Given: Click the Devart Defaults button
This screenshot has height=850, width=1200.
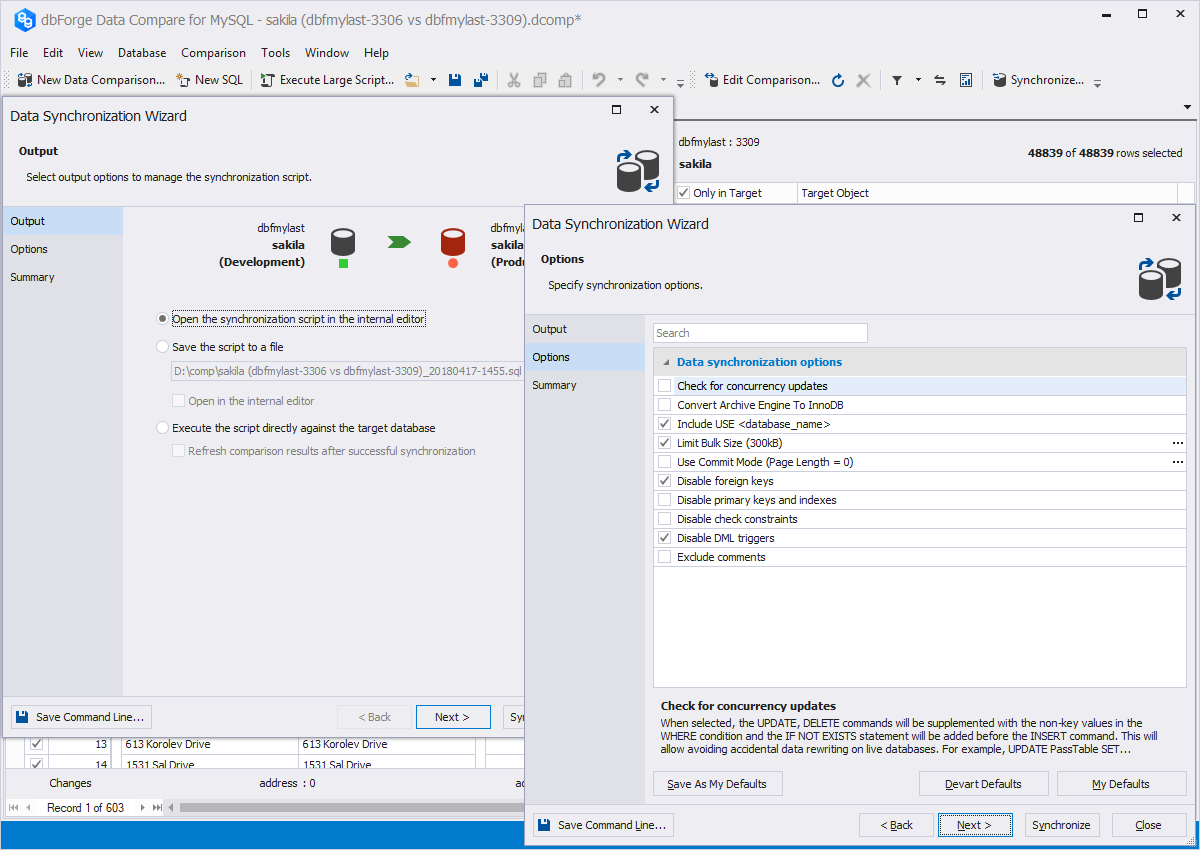Looking at the screenshot, I should coord(983,784).
